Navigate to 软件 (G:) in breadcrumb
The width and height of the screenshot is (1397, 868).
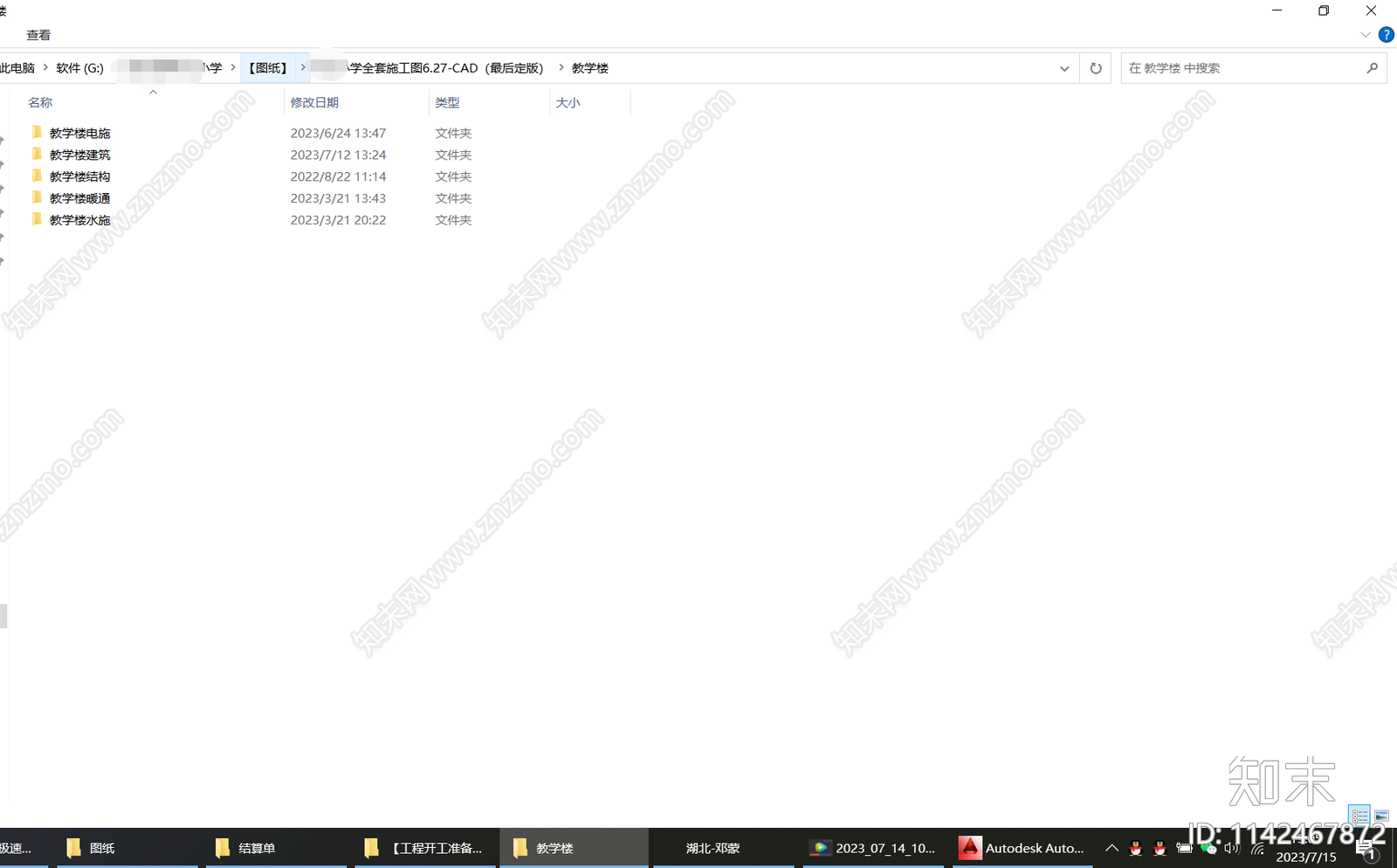[79, 68]
